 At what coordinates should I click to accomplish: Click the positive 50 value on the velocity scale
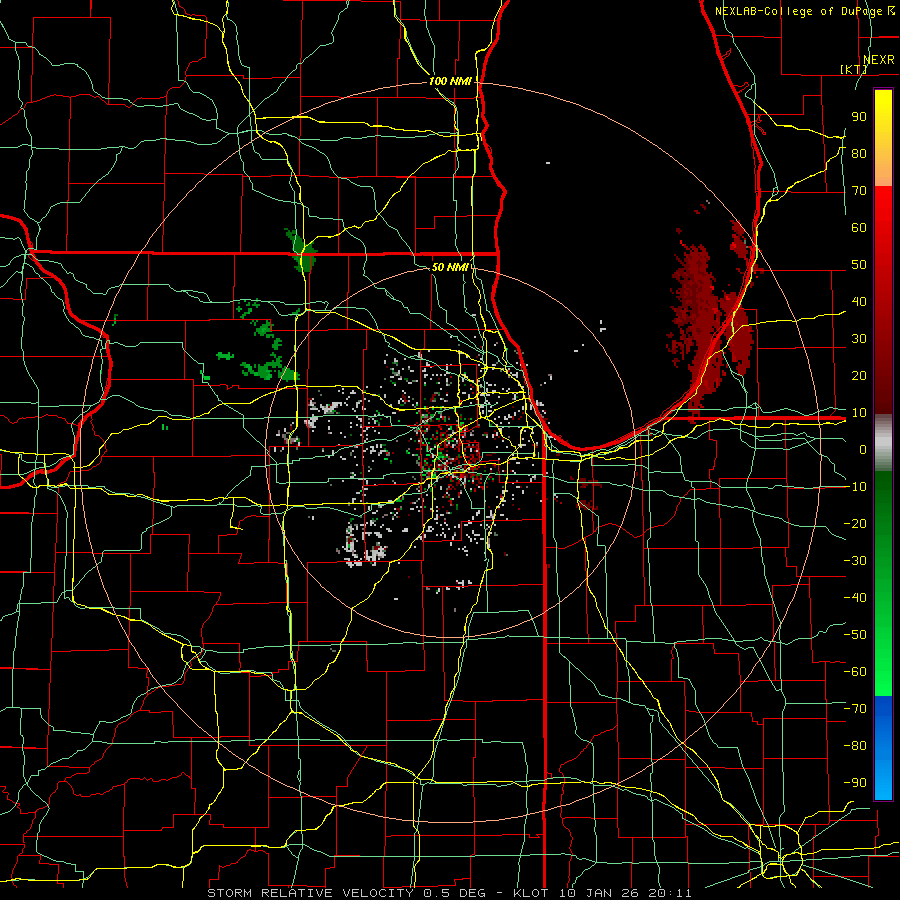pyautogui.click(x=859, y=265)
